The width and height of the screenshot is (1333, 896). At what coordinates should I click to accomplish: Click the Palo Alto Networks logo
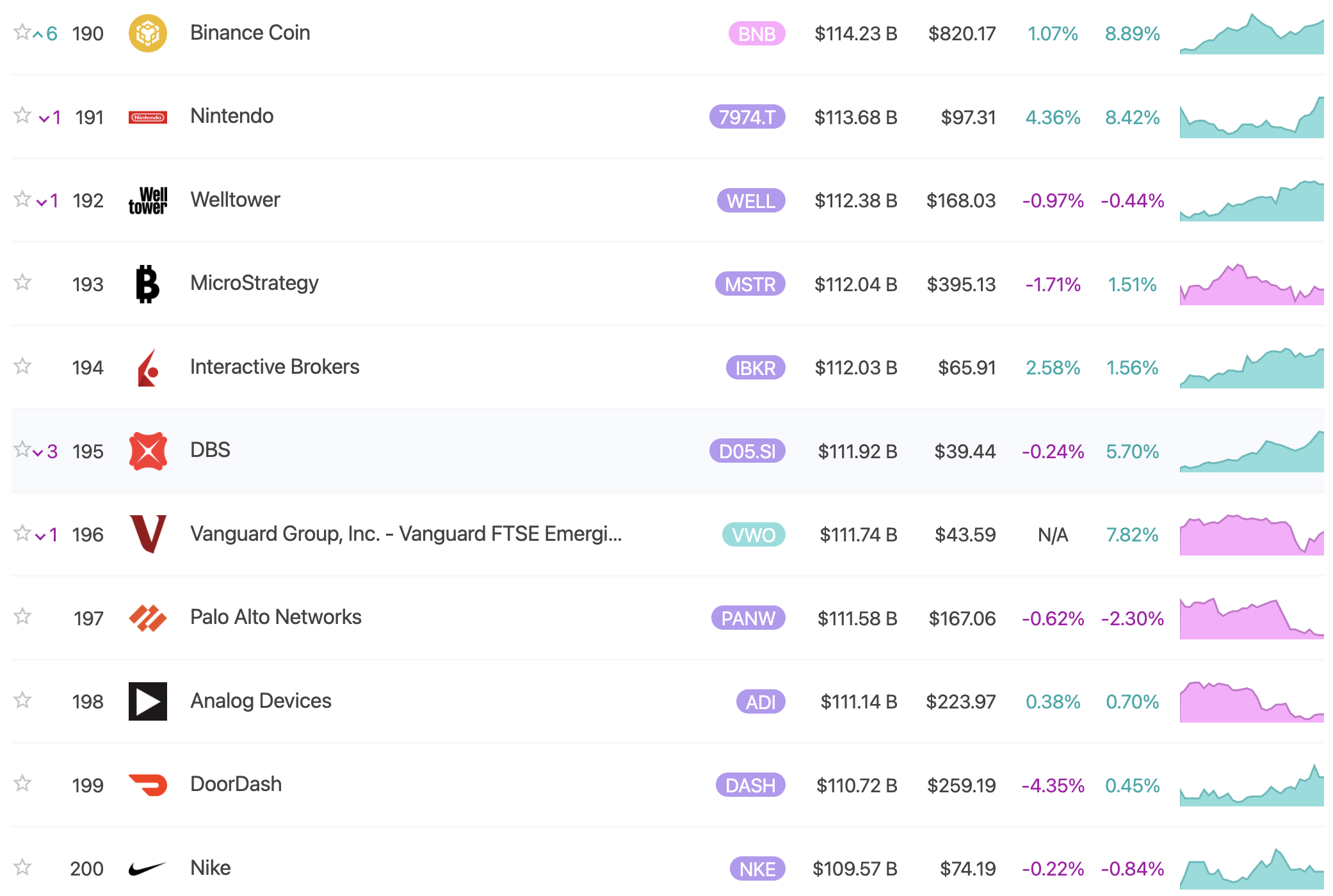(147, 618)
